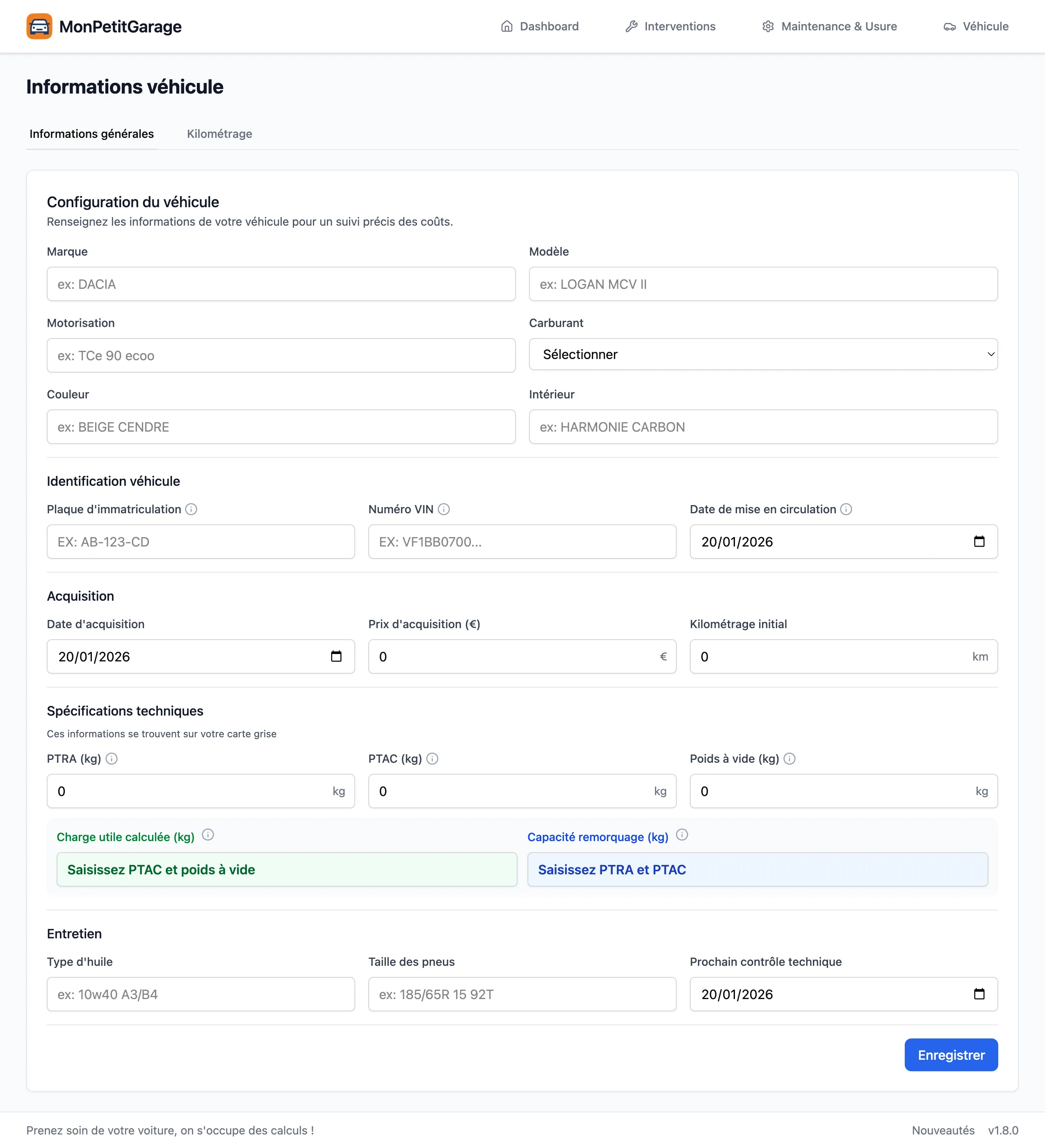This screenshot has height=1148, width=1045.
Task: Click info icon beside Charge utile calculée
Action: click(208, 835)
